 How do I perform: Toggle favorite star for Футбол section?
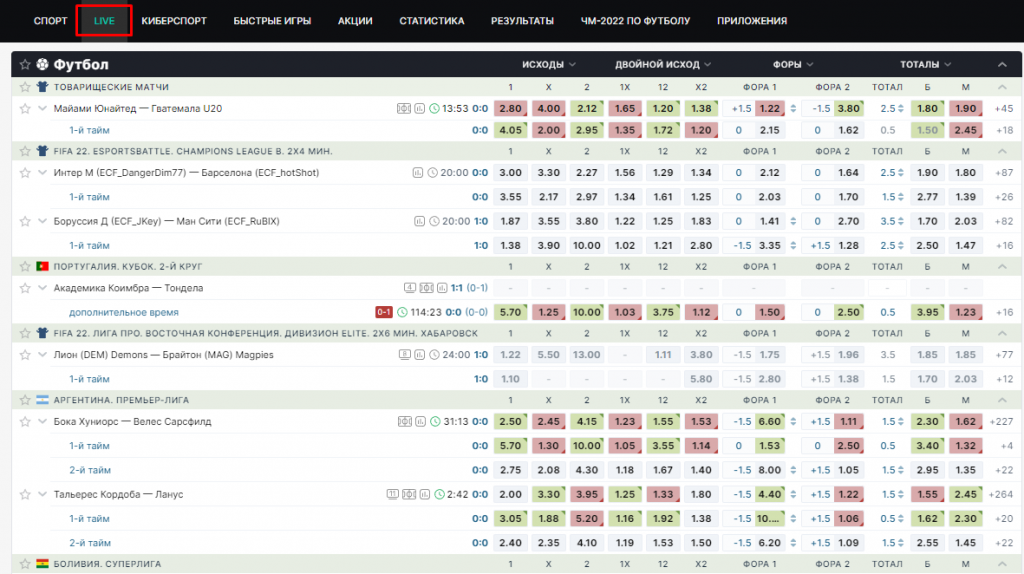point(25,64)
